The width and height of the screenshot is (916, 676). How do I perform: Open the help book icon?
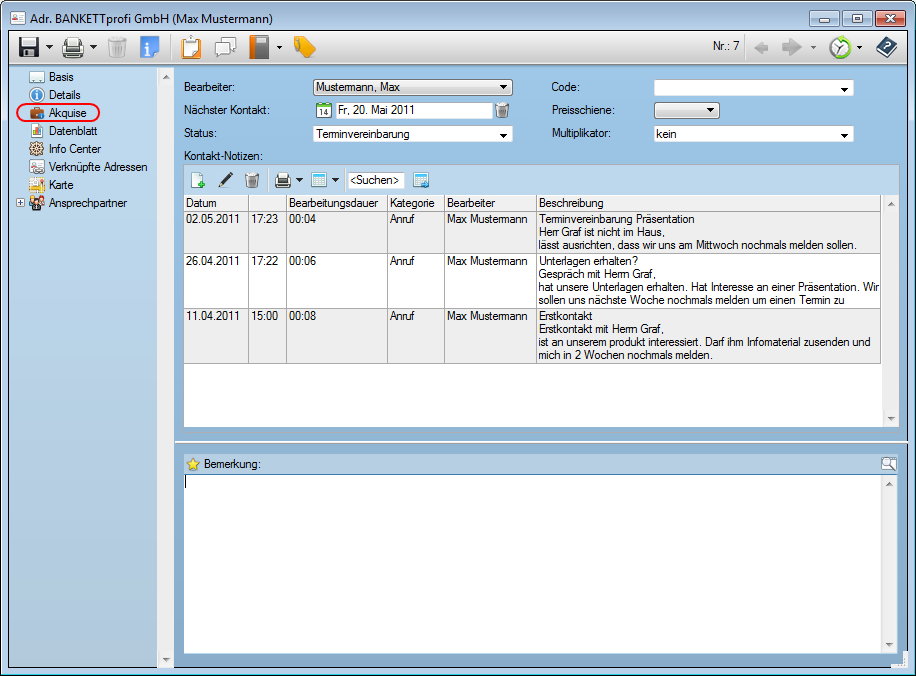886,47
